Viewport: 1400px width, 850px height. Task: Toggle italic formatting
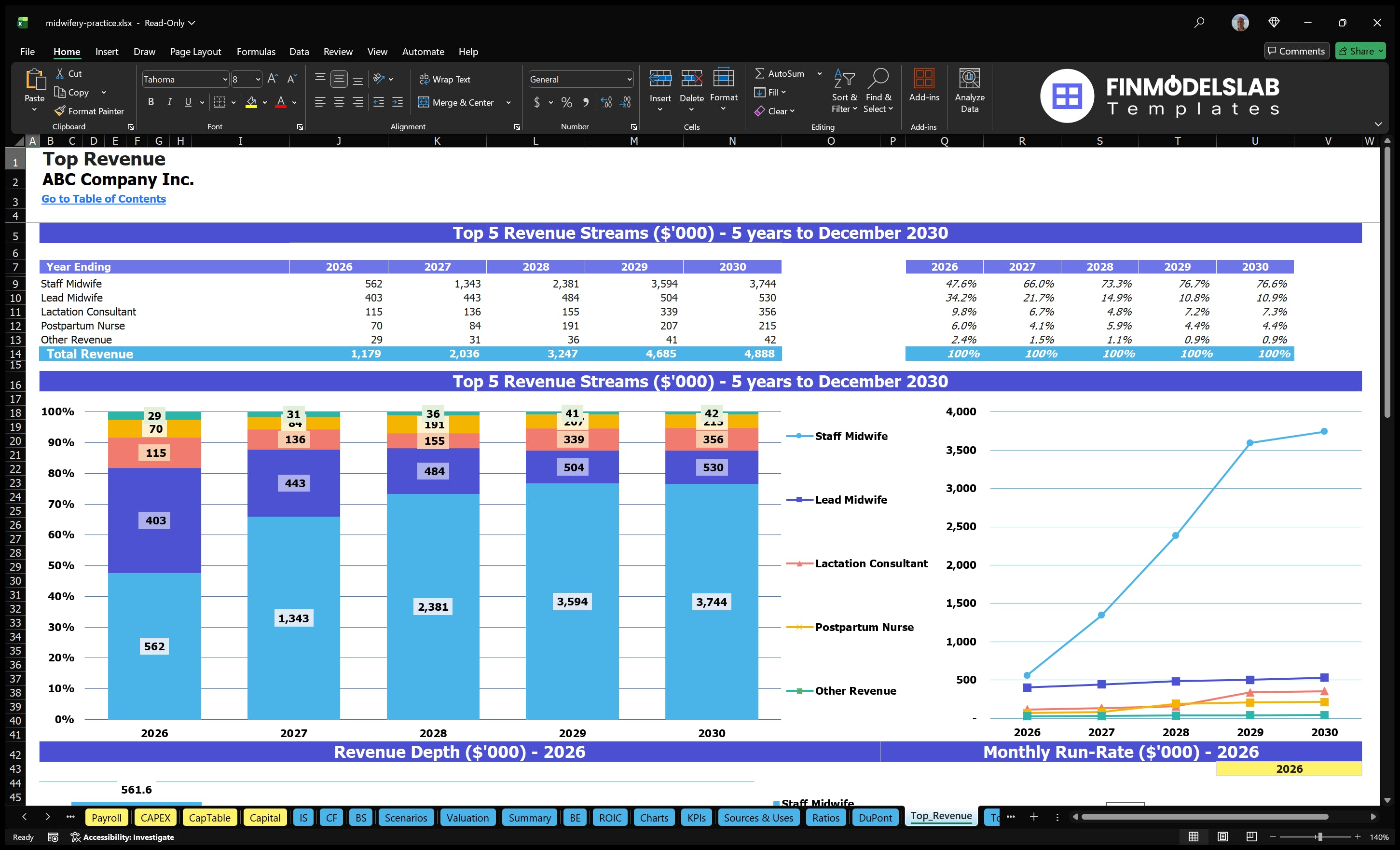(x=169, y=102)
